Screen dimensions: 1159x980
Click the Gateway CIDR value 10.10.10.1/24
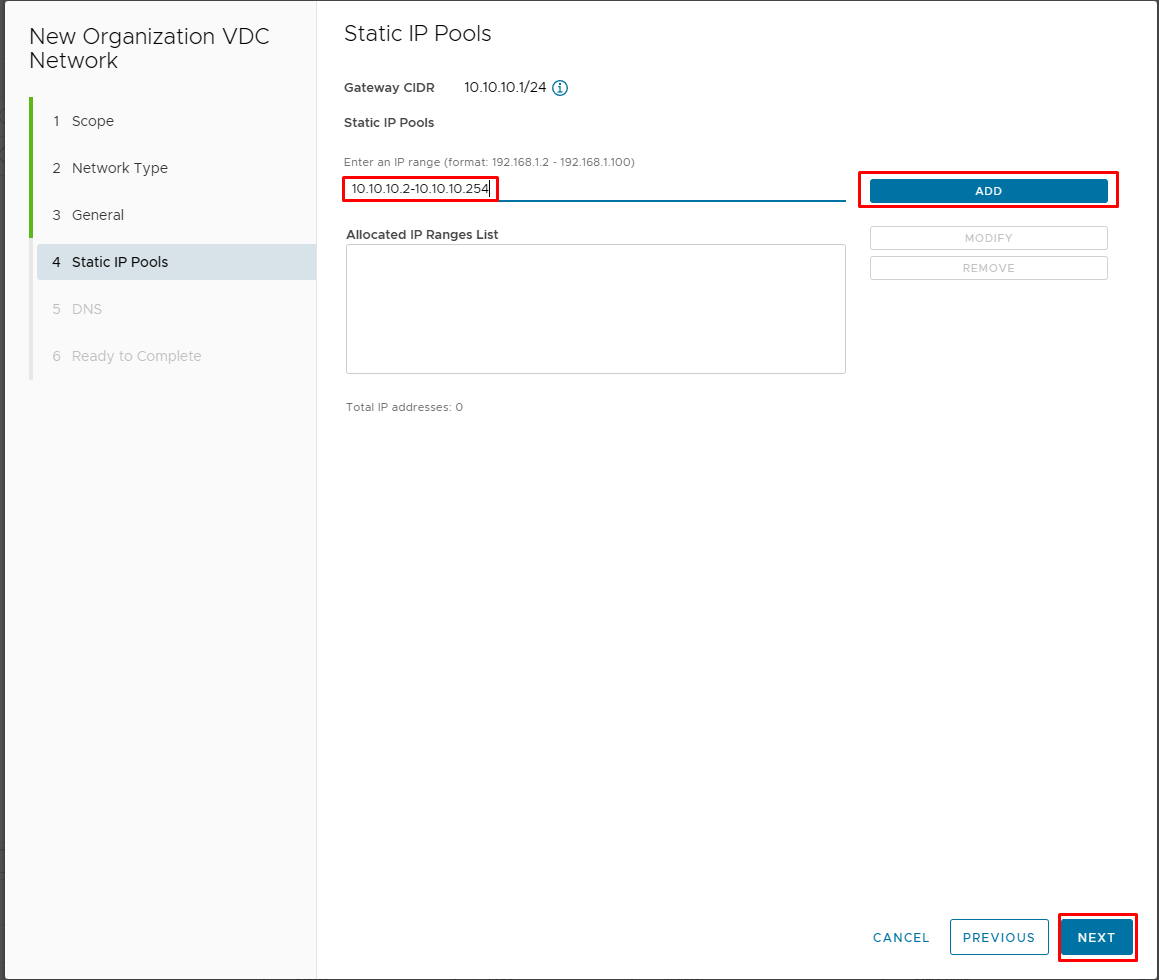(x=505, y=87)
